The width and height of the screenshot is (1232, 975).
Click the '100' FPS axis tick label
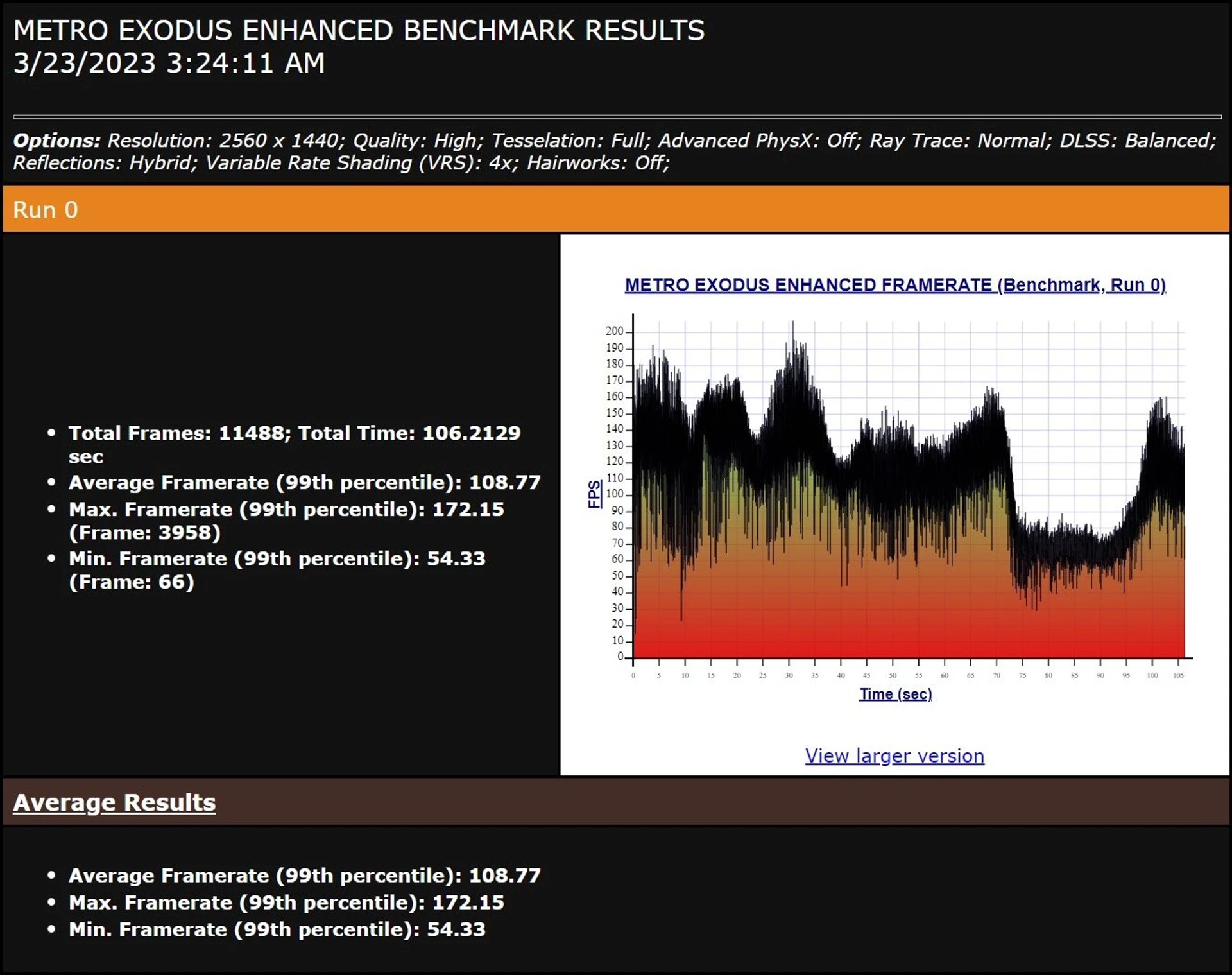(x=614, y=494)
